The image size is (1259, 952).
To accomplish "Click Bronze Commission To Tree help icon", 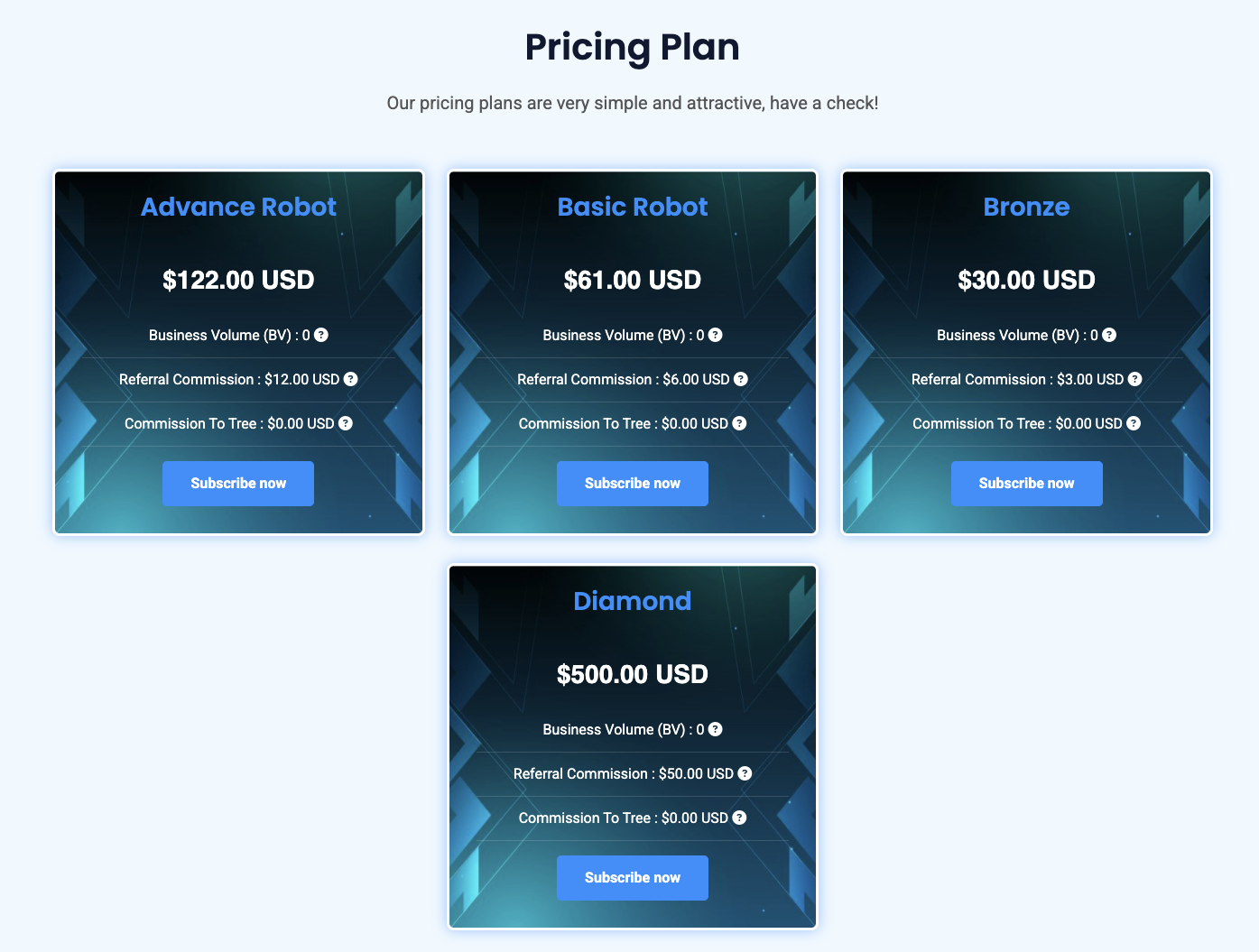I will tap(1134, 423).
